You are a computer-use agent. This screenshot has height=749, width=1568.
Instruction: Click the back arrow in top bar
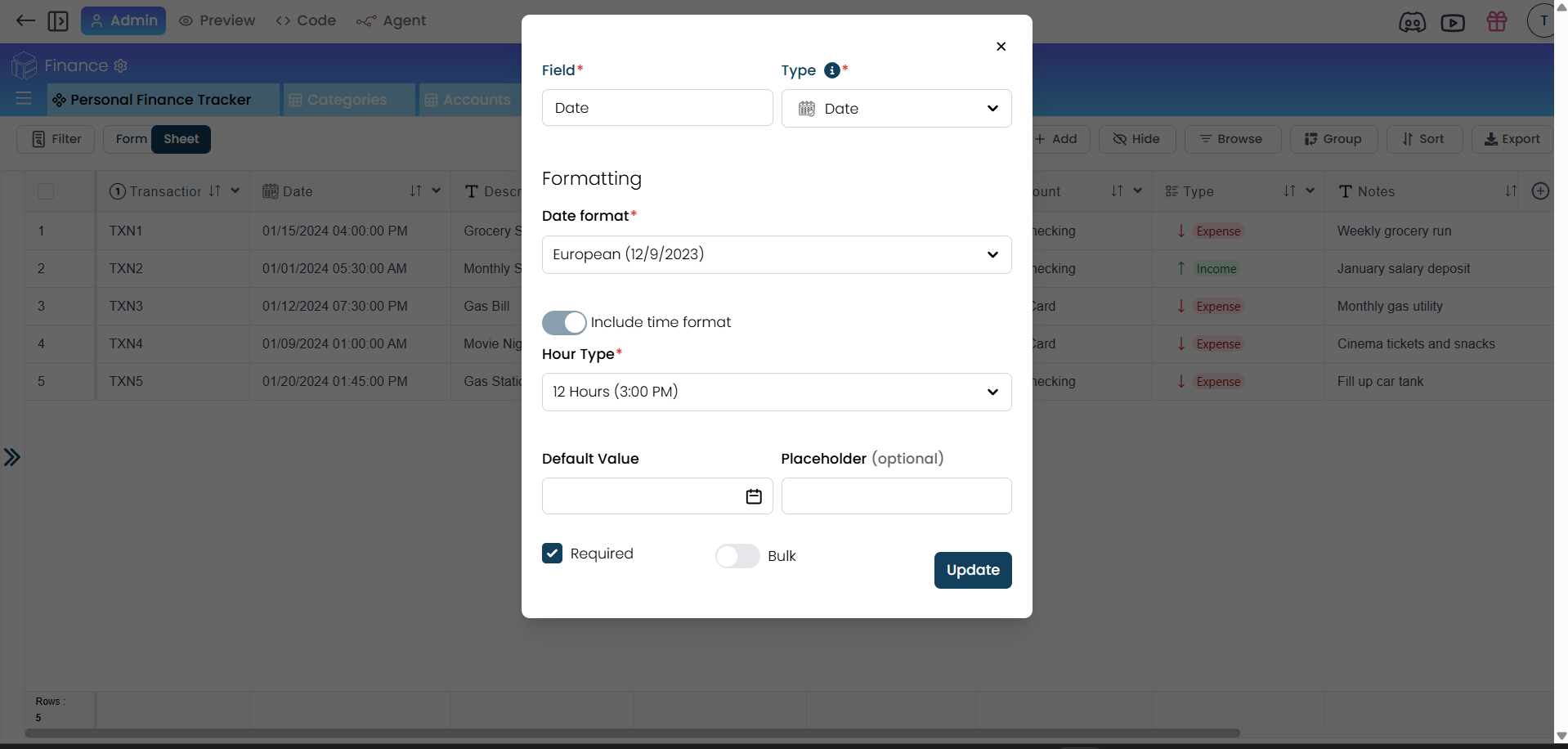pos(25,20)
